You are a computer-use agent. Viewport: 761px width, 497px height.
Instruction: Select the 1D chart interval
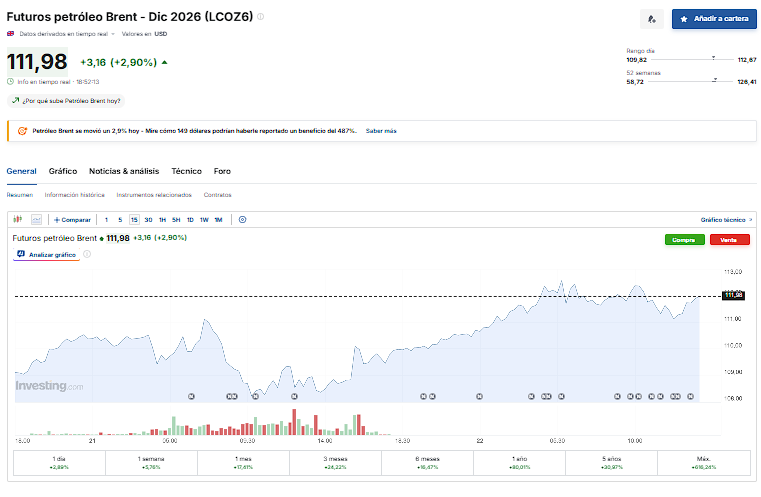pyautogui.click(x=190, y=220)
